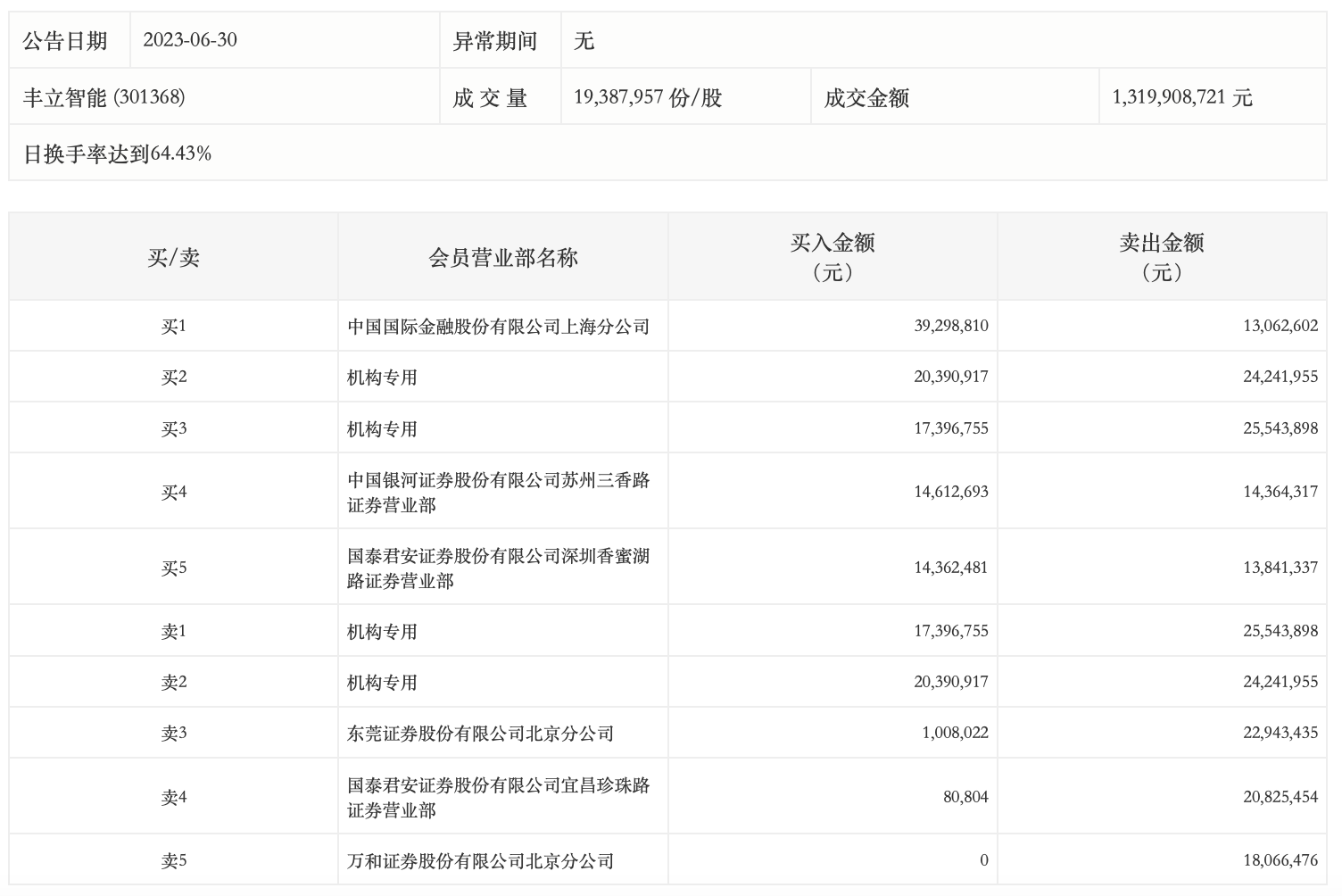Select 20,390,917 in the 卖2 row
This screenshot has width=1342, height=896.
[951, 682]
